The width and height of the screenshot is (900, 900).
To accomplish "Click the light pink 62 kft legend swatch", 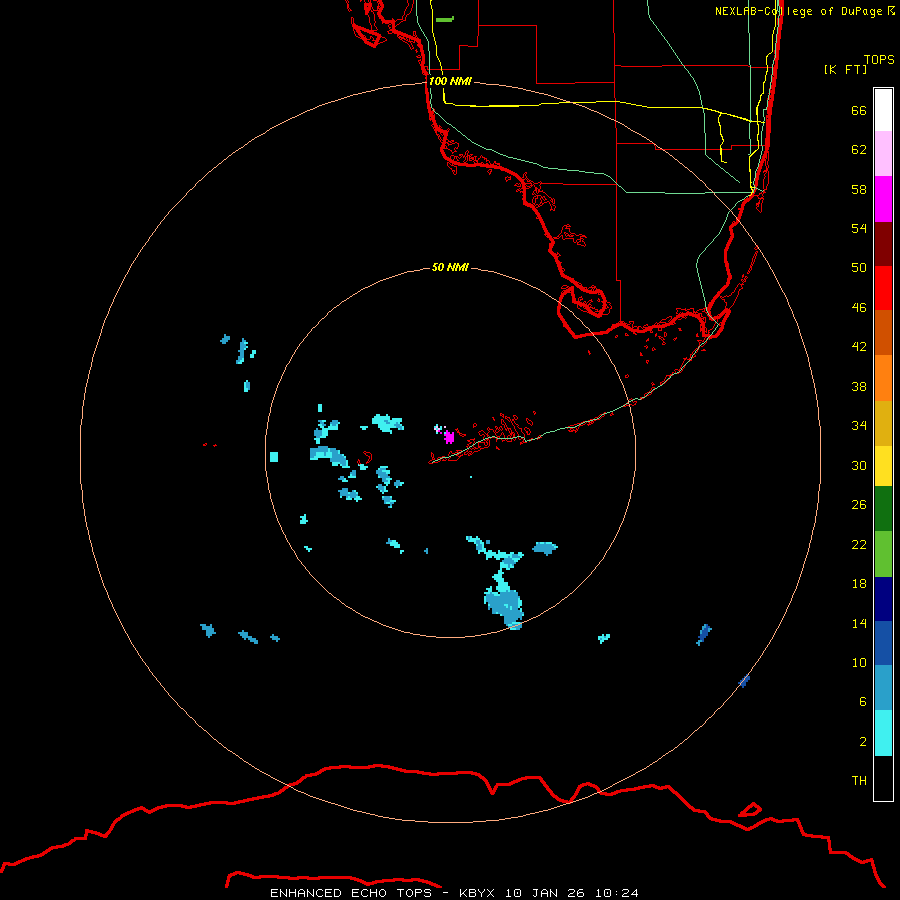I will coord(883,153).
